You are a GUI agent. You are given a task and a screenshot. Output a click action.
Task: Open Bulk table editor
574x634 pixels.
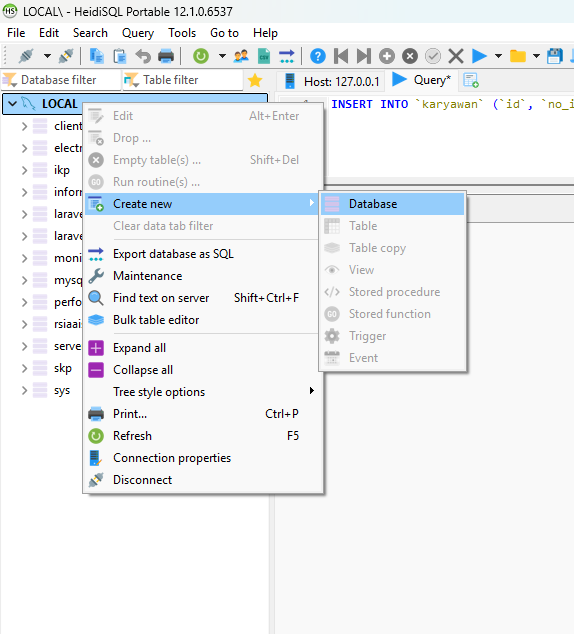[202, 320]
